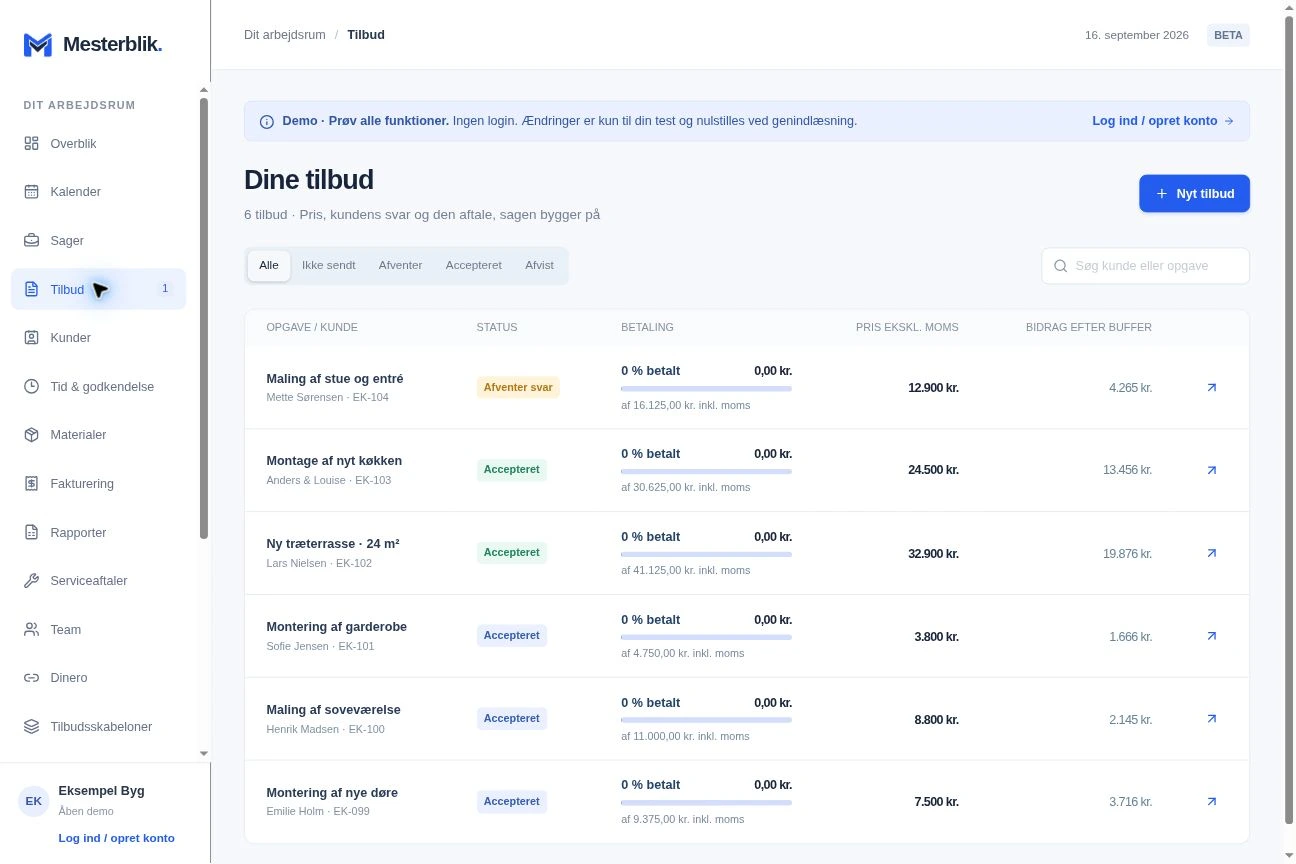Create a new offer with Nyt tilbud
Viewport: 1296px width, 864px height.
(x=1194, y=194)
